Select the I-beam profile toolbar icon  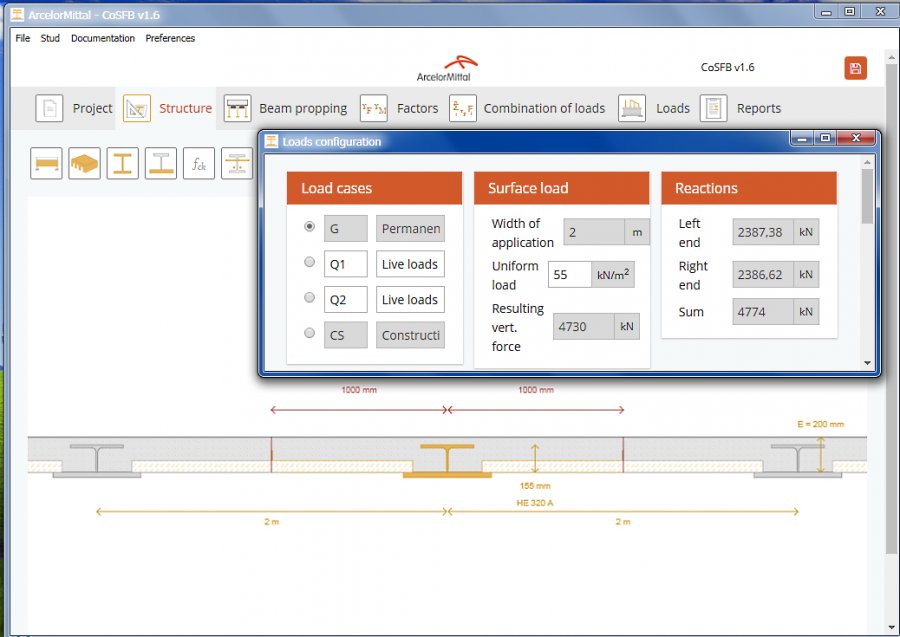click(x=122, y=164)
